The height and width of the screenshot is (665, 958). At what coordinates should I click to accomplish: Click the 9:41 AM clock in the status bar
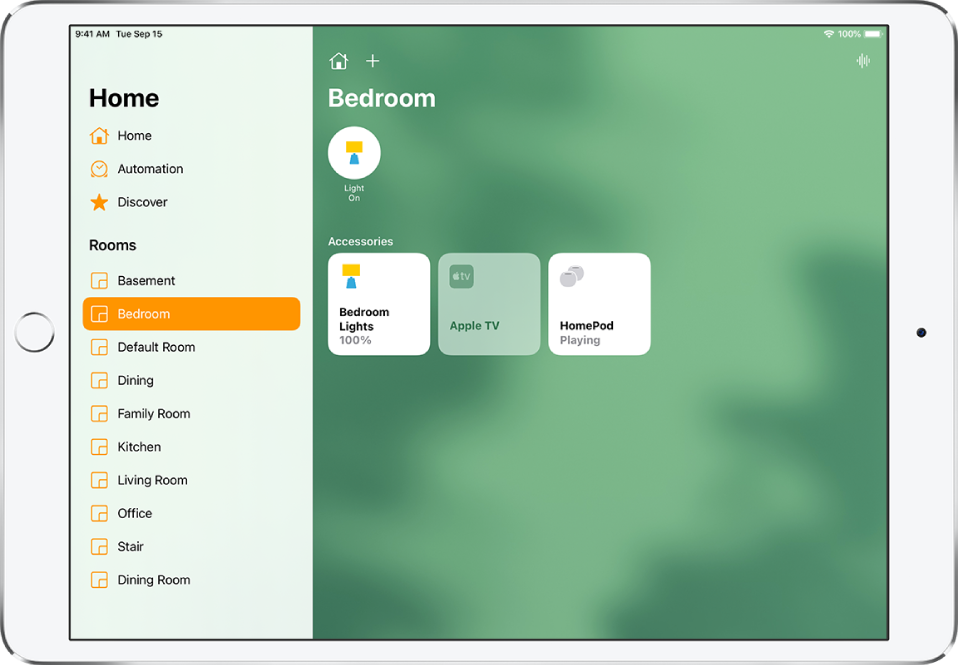pyautogui.click(x=92, y=34)
